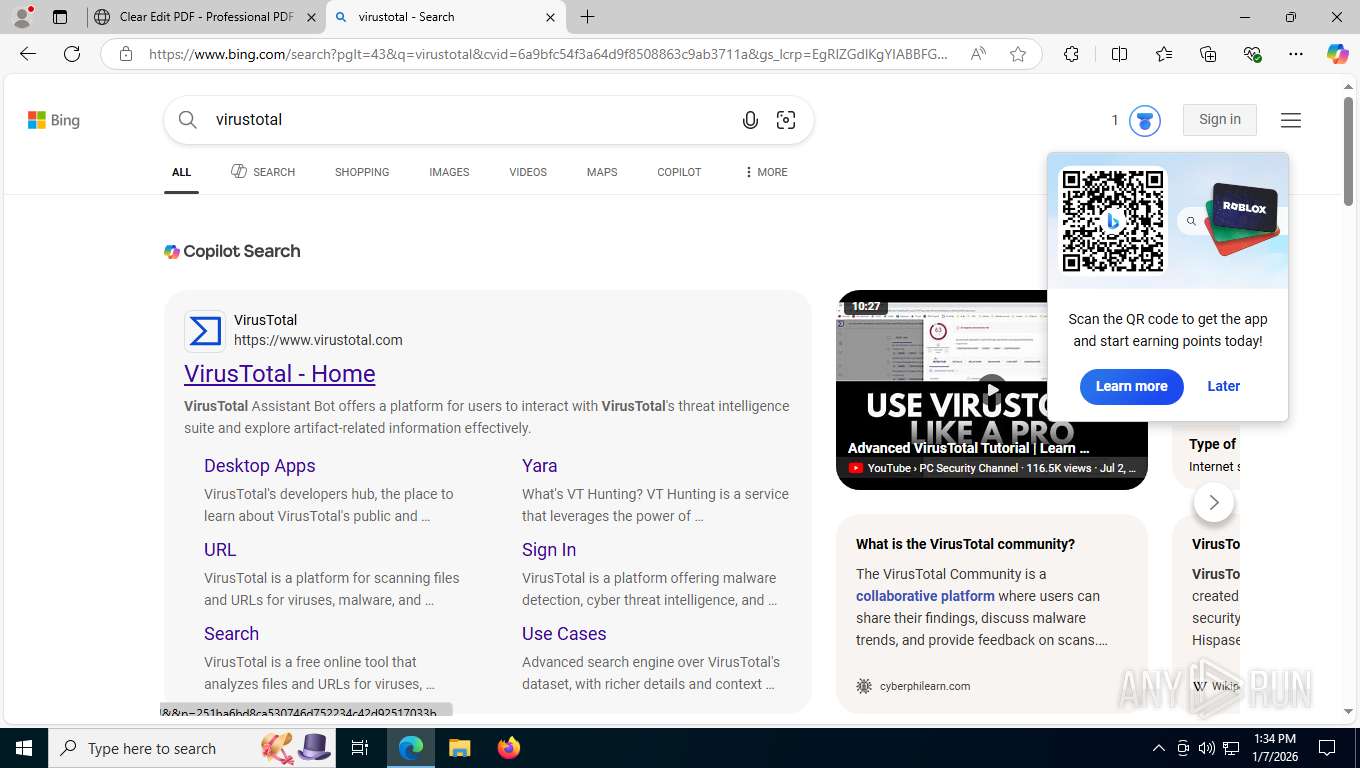The width and height of the screenshot is (1360, 768).
Task: Open the Desktop Apps sitelink
Action: point(260,466)
